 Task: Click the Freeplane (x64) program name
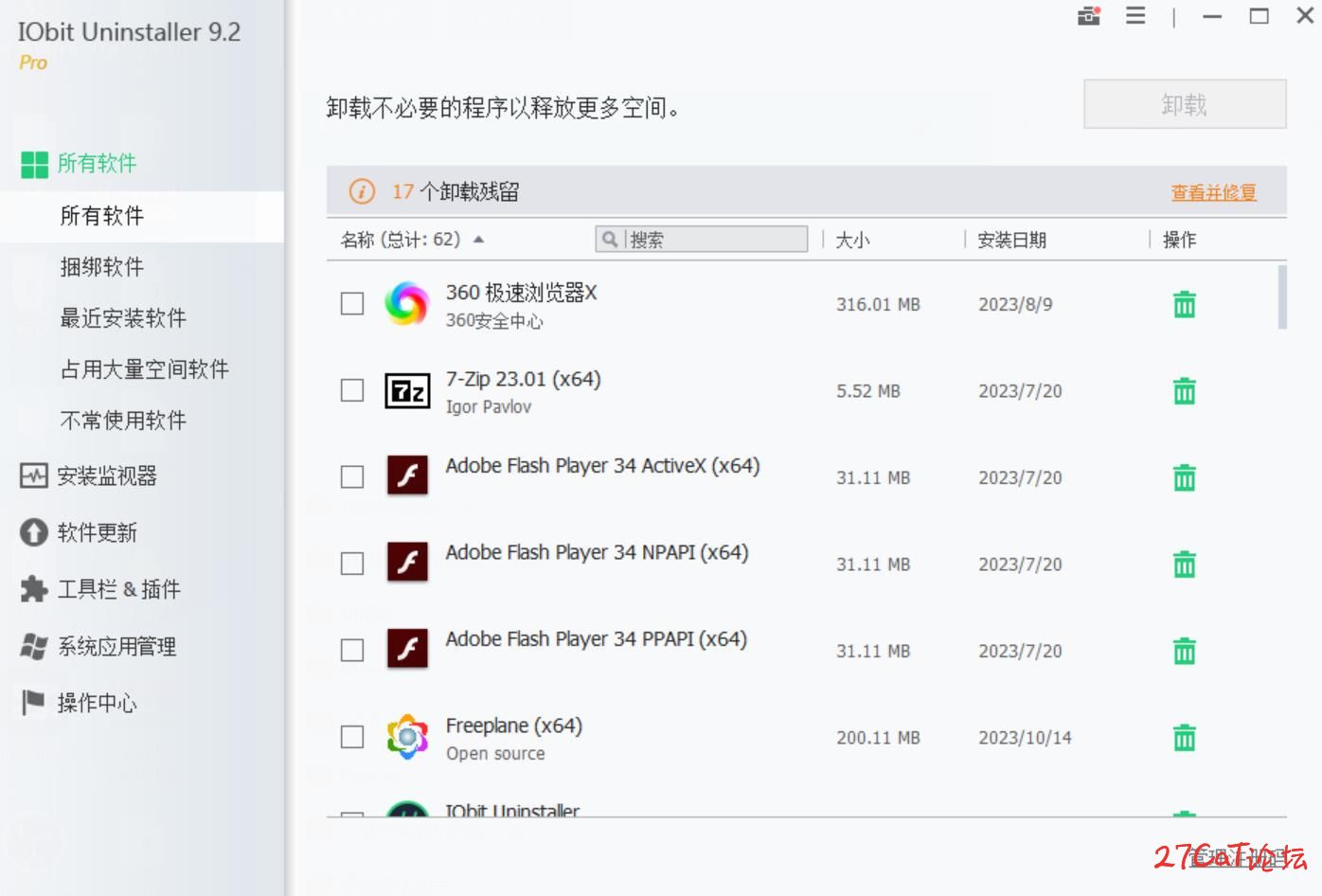(513, 726)
